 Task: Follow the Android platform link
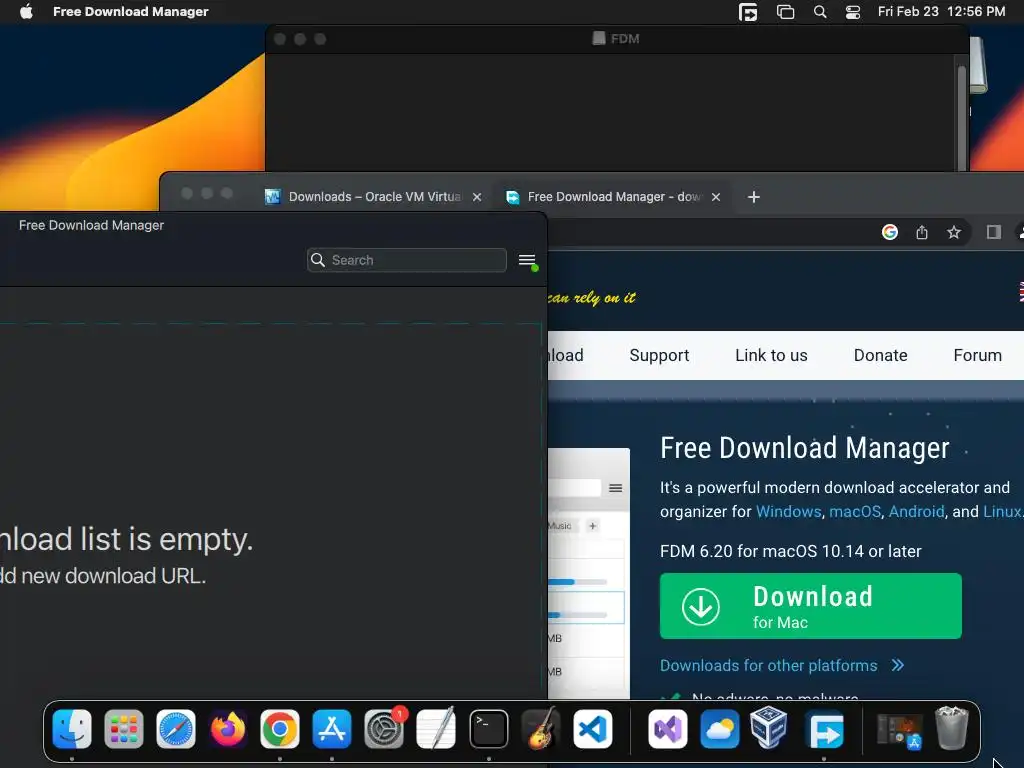(x=916, y=511)
